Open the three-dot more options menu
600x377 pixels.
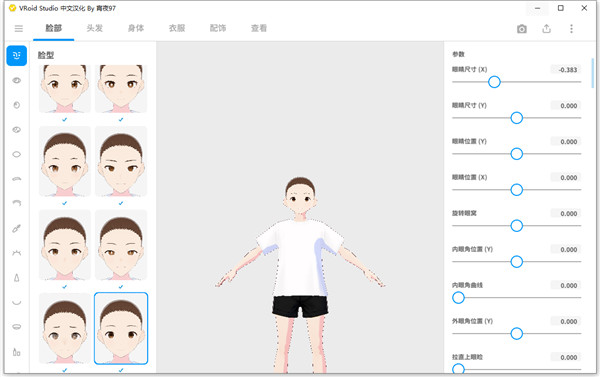pos(571,29)
